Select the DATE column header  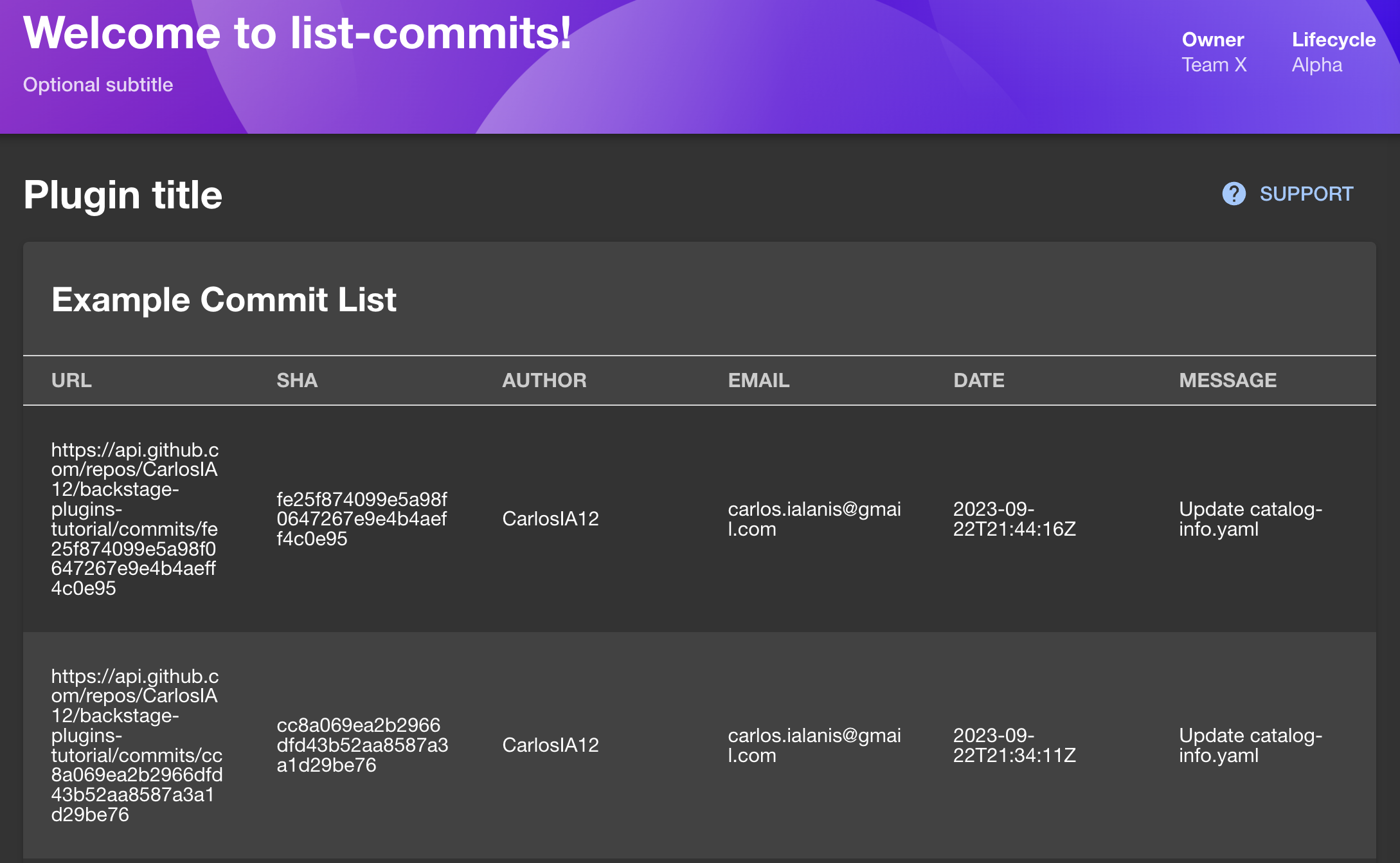(978, 380)
